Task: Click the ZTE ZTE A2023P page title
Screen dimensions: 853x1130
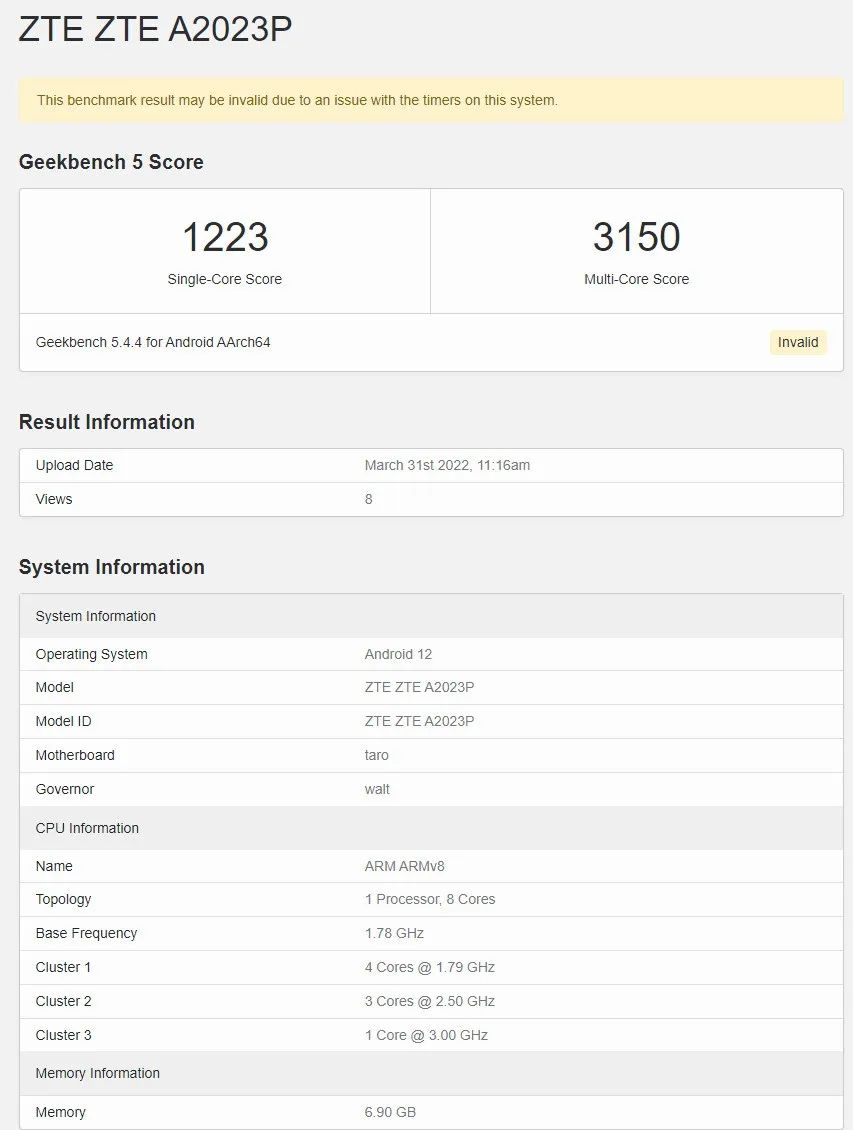Action: click(x=155, y=30)
